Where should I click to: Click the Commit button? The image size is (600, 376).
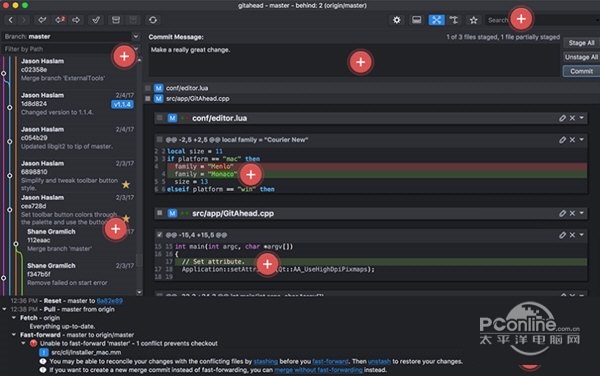(x=581, y=71)
